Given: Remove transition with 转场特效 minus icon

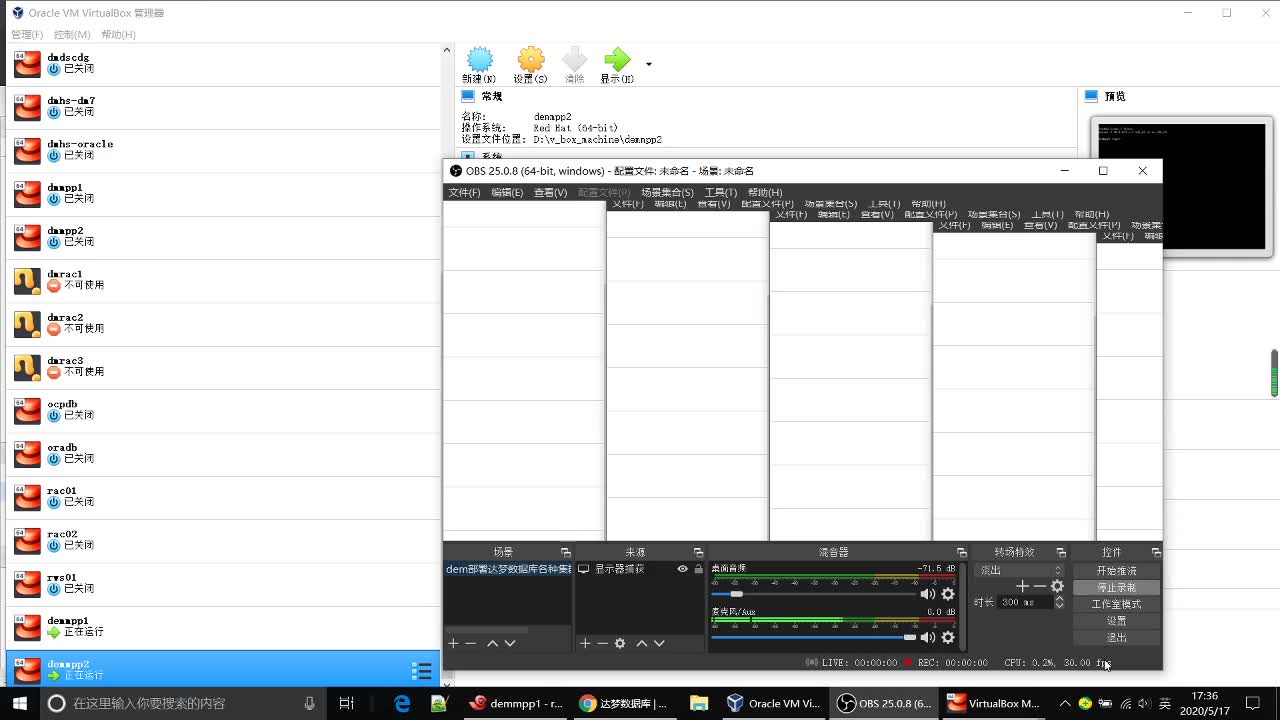Looking at the screenshot, I should [1039, 586].
